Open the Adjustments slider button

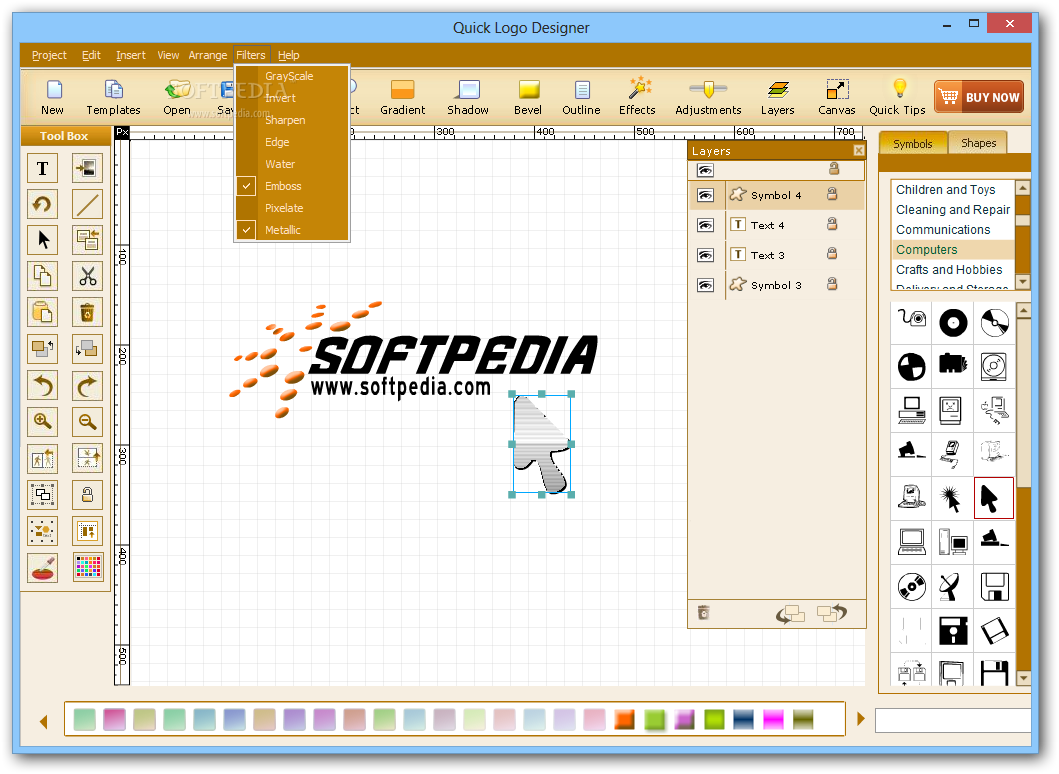[708, 97]
